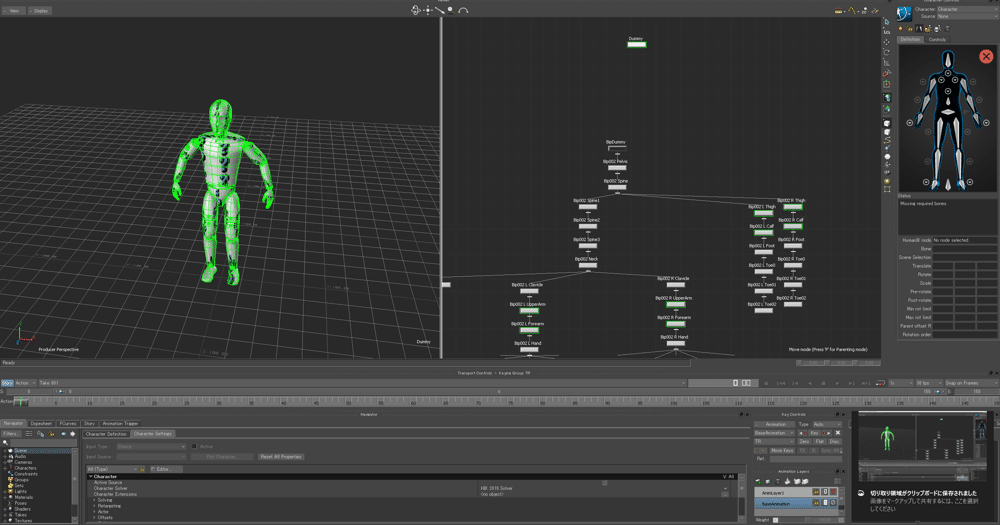The image size is (1000, 525).
Task: Toggle the solid white cube display icon
Action: click(887, 123)
